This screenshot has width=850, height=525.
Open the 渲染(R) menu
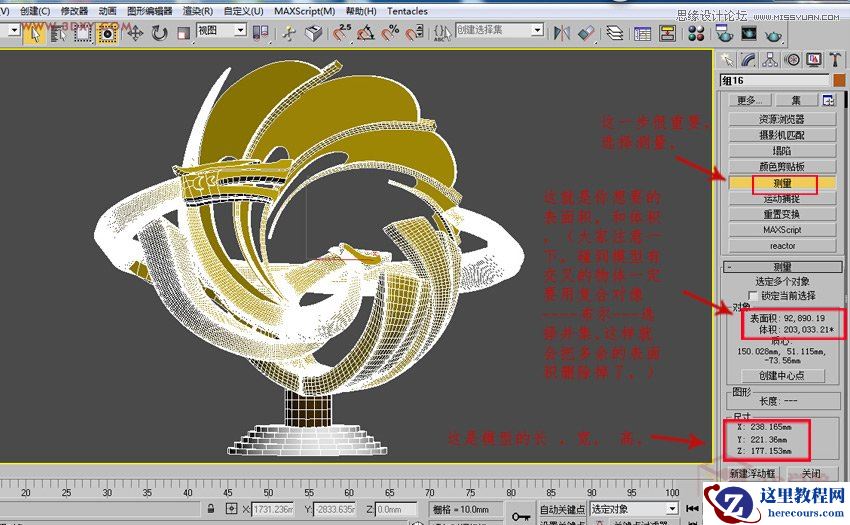[x=197, y=11]
